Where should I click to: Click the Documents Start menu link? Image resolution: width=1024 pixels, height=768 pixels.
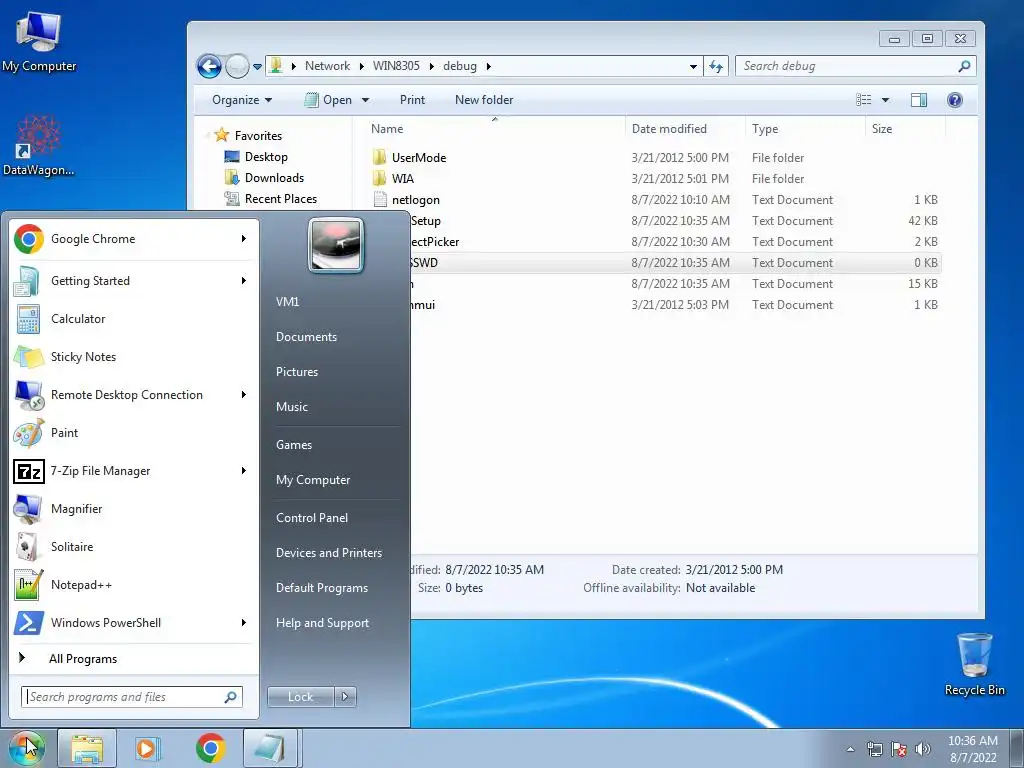tap(306, 337)
